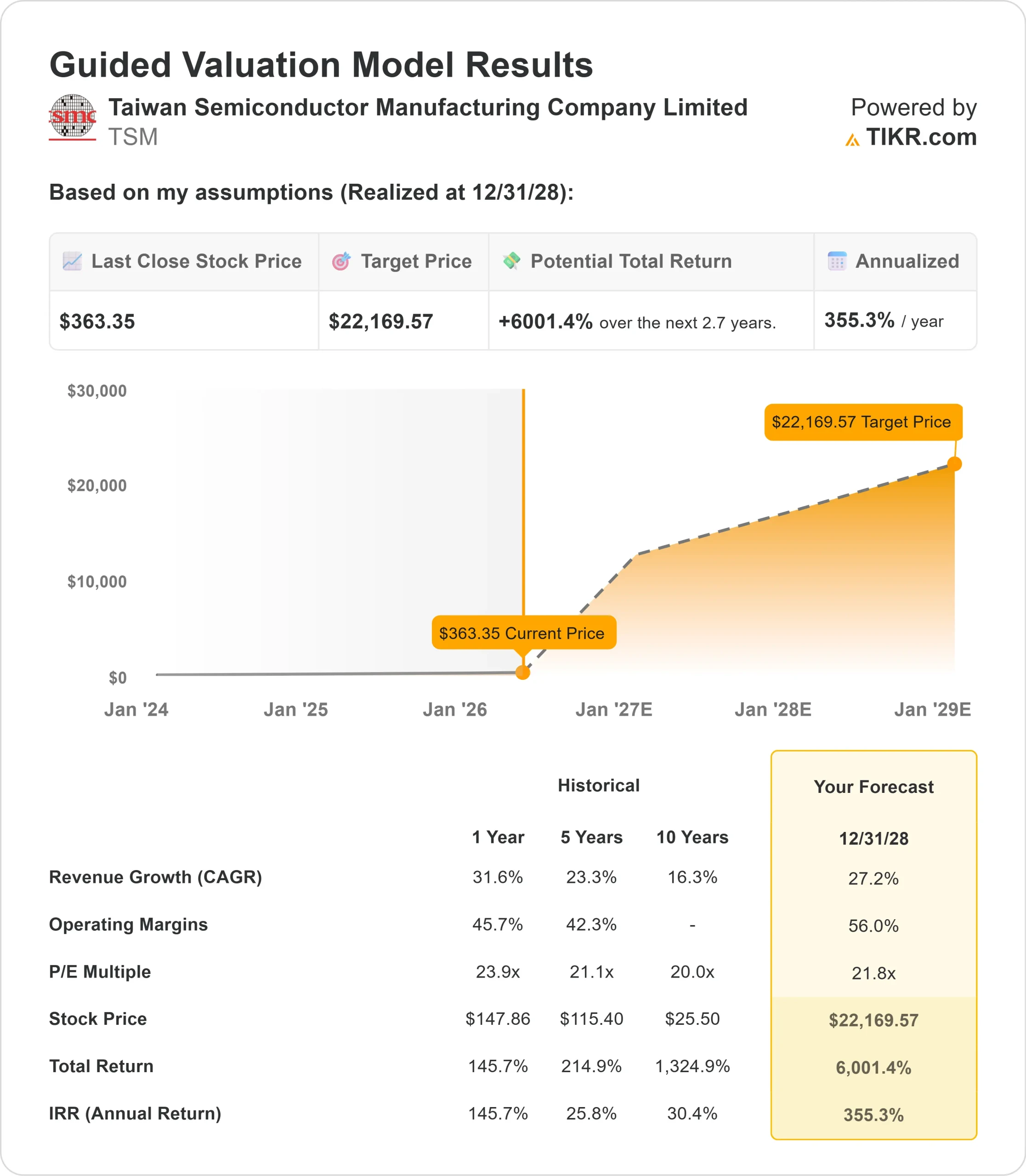Screen dimensions: 1026x1176
Task: Click the chart icon beside Last Close Stock Price
Action: 72,261
